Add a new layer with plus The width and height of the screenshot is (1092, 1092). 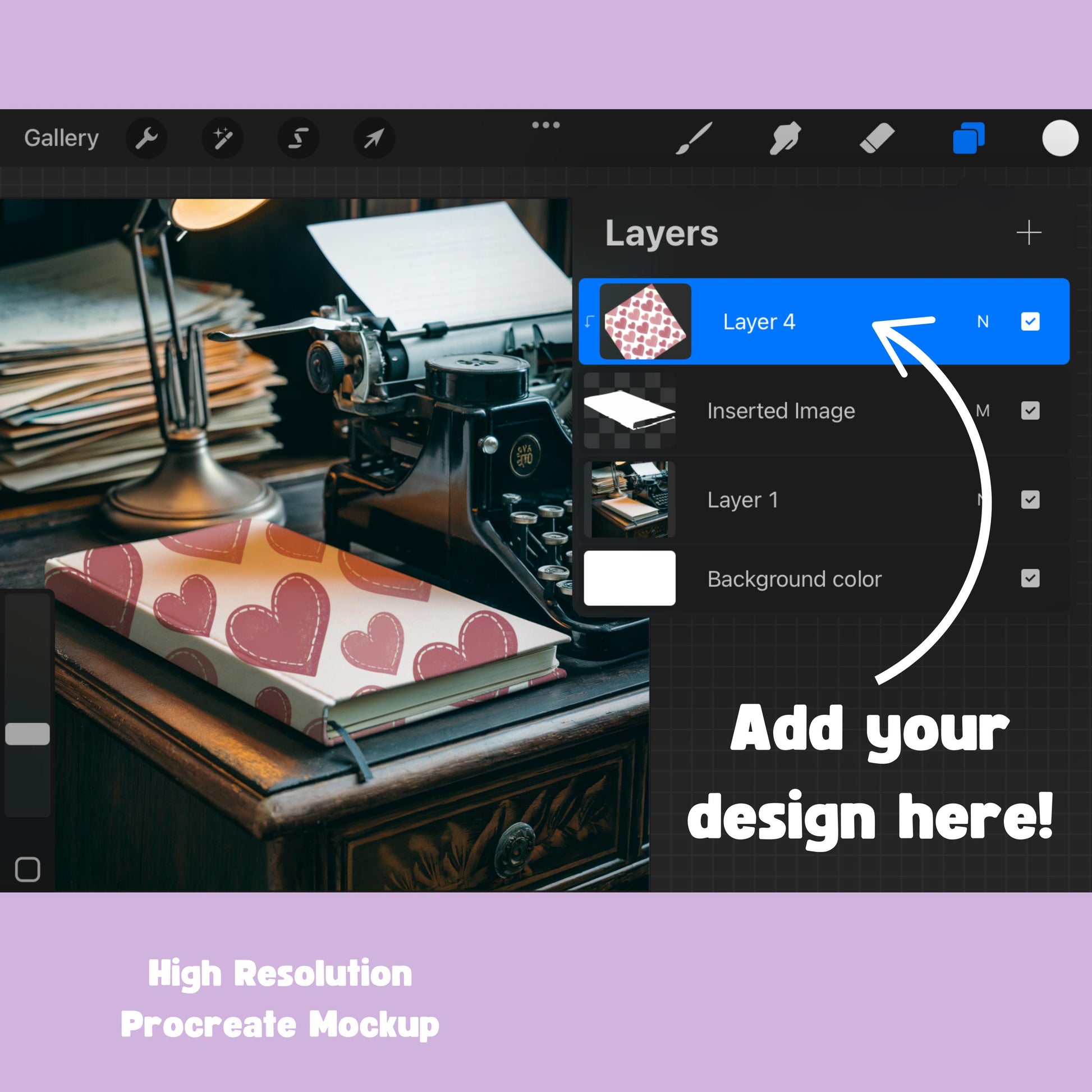[1029, 233]
